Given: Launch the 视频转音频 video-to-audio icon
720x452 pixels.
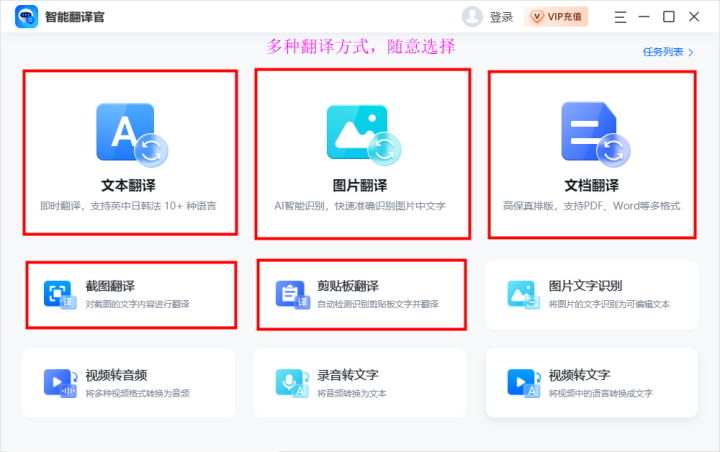Looking at the screenshot, I should point(59,383).
